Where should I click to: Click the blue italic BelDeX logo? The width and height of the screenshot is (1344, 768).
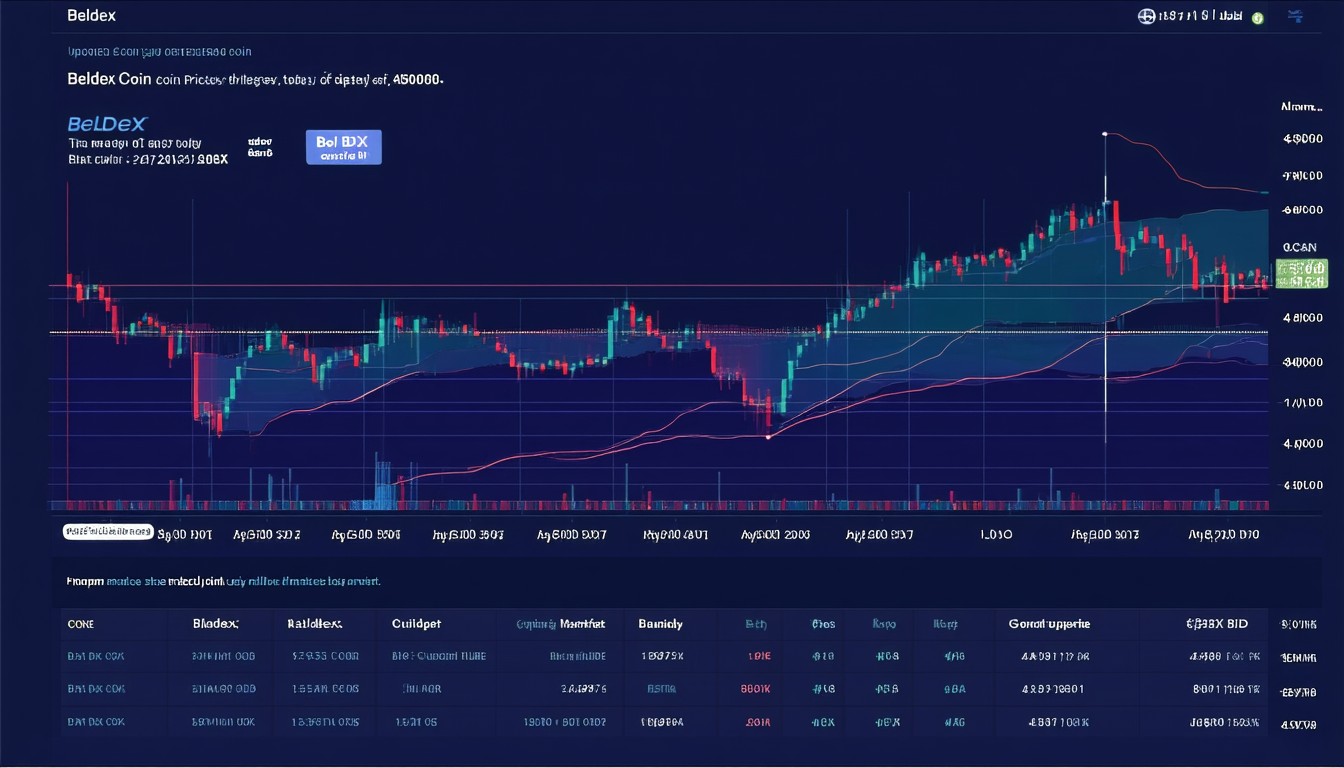tap(107, 124)
